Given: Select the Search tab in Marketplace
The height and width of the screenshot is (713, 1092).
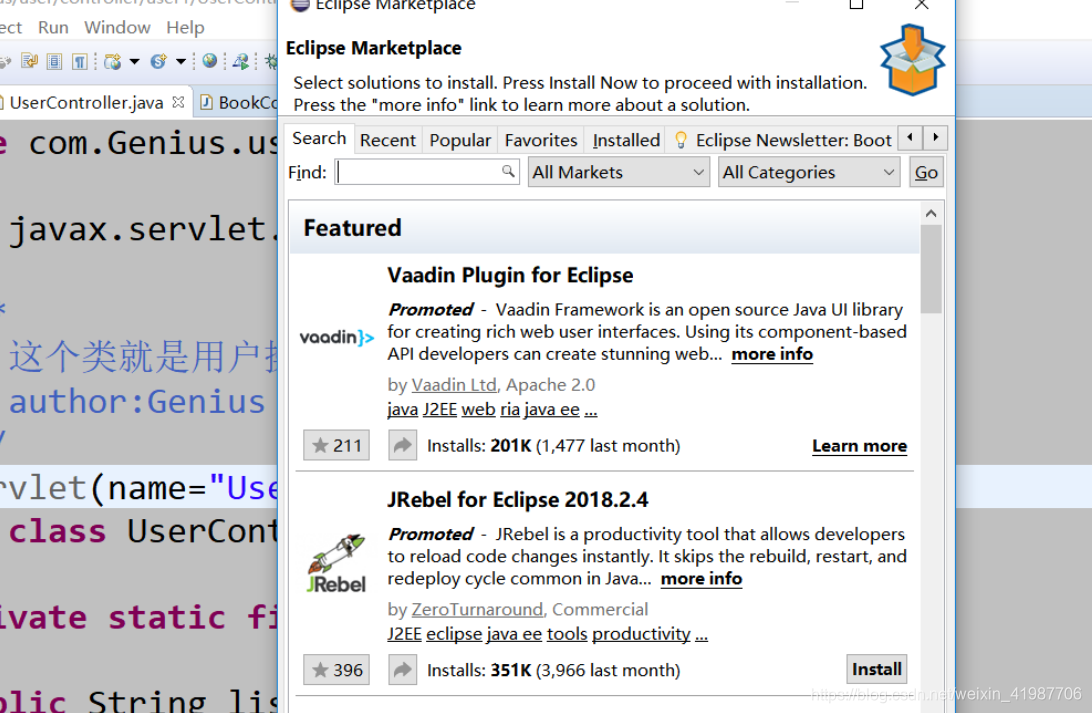Looking at the screenshot, I should pyautogui.click(x=319, y=139).
